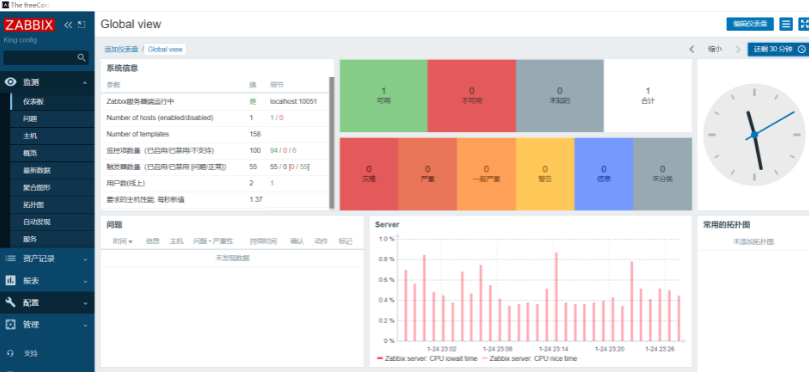Click the magnifier search icon

[82, 58]
